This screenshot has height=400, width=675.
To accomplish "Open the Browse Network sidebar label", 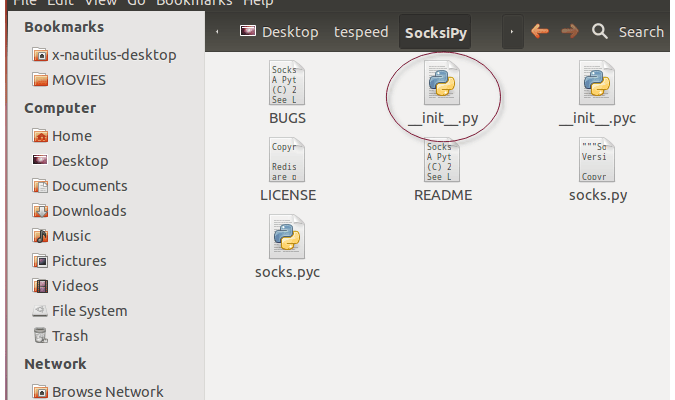I will point(108,391).
